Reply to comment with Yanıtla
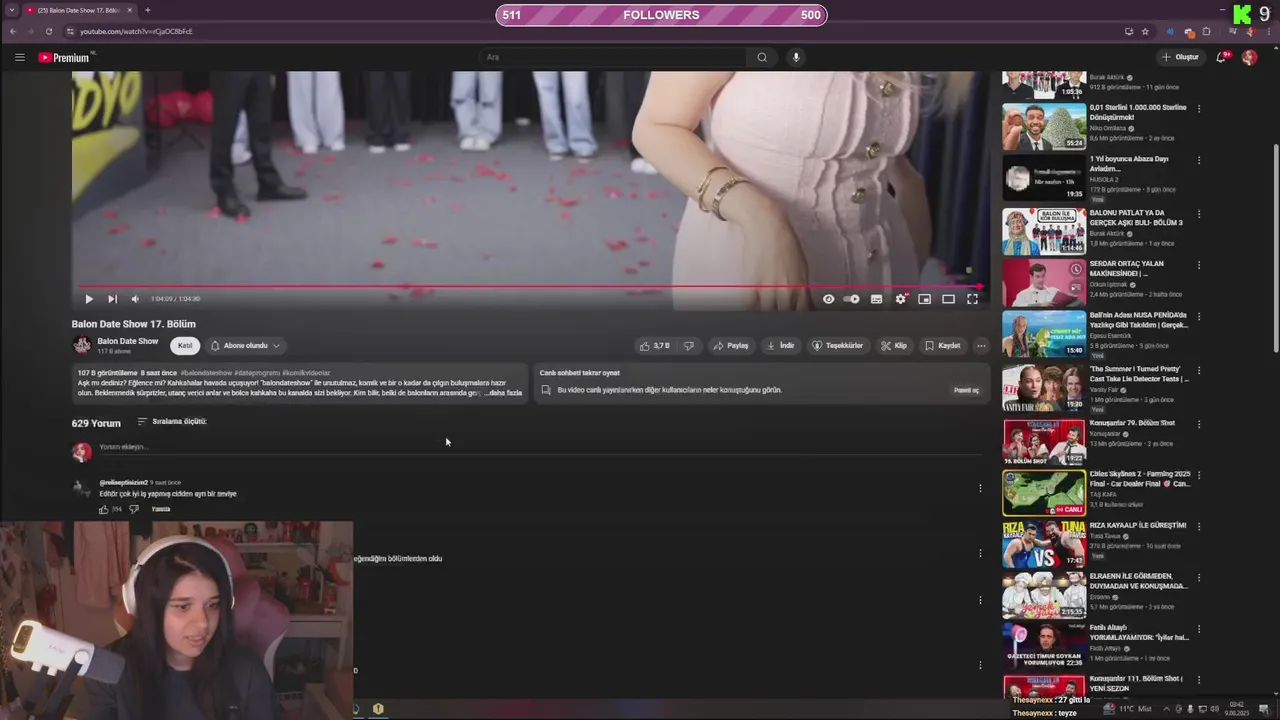 [161, 509]
